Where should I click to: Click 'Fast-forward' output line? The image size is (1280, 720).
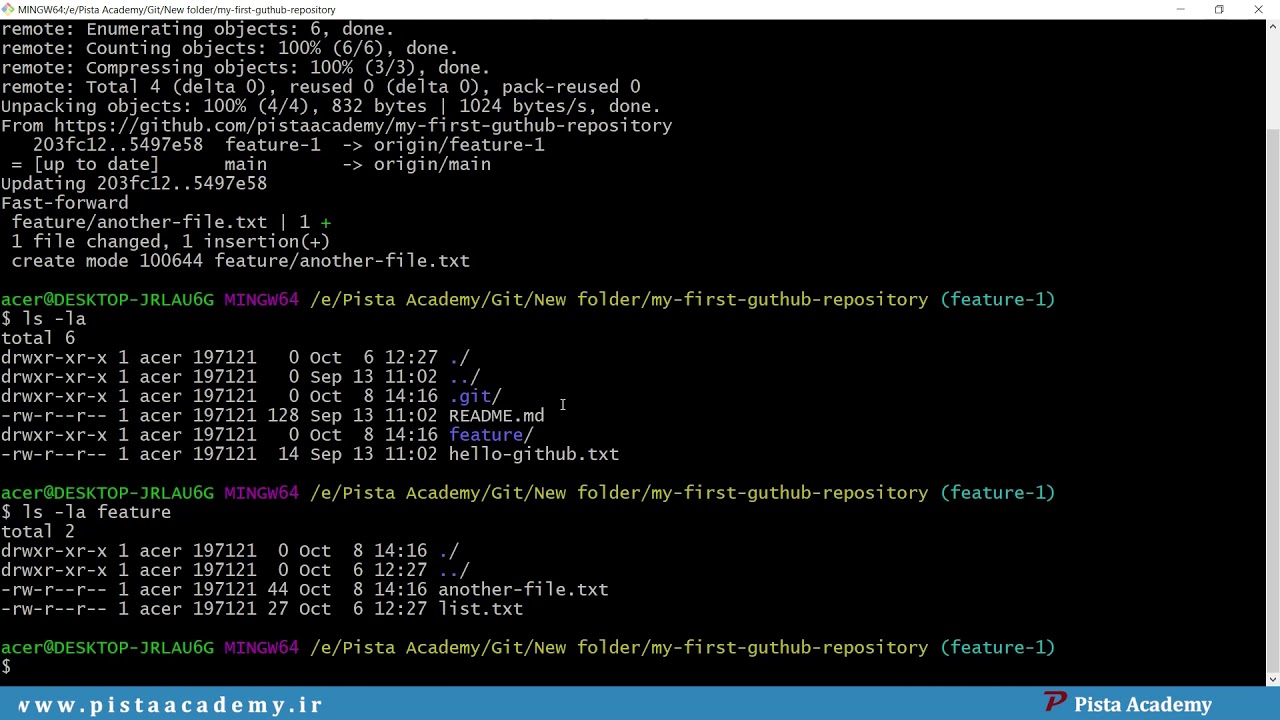click(x=65, y=203)
